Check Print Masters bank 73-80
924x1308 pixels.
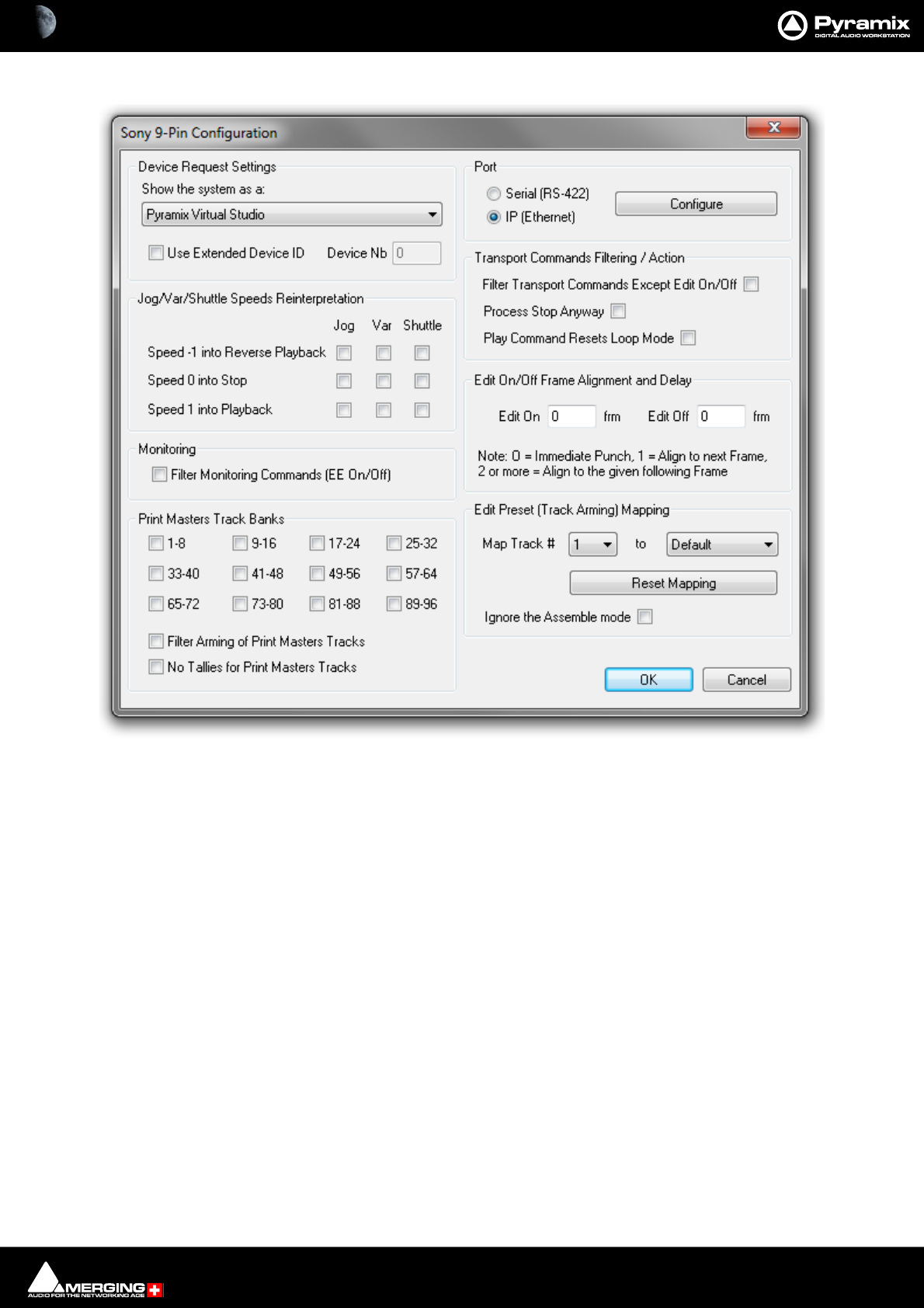click(x=240, y=604)
